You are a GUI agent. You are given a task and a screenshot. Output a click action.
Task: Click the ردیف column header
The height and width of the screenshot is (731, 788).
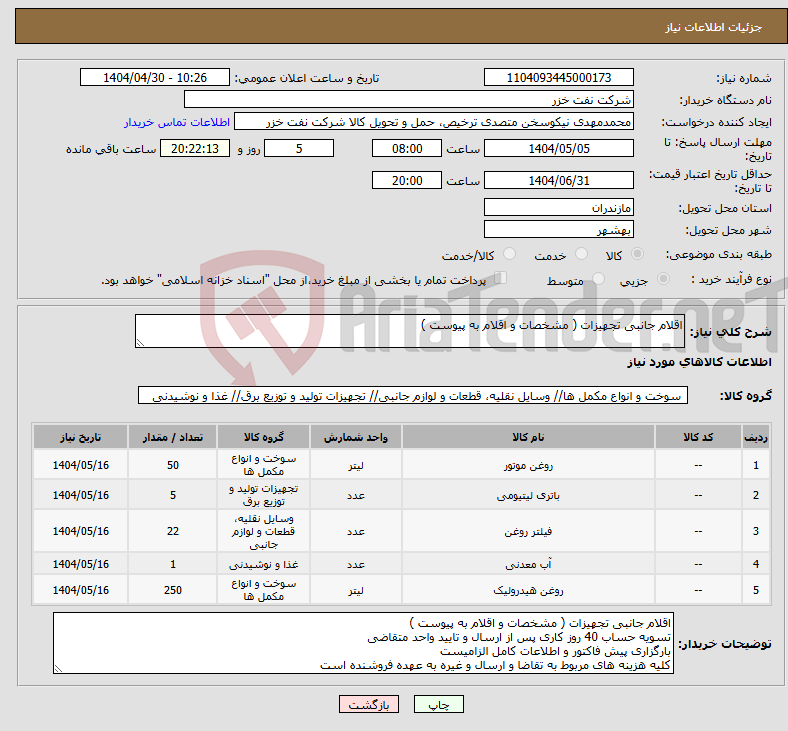755,437
